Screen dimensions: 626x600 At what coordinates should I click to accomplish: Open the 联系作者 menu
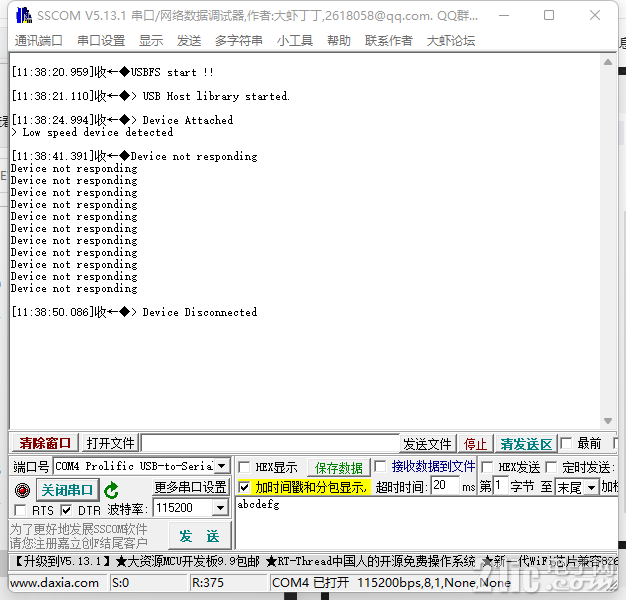pyautogui.click(x=388, y=41)
